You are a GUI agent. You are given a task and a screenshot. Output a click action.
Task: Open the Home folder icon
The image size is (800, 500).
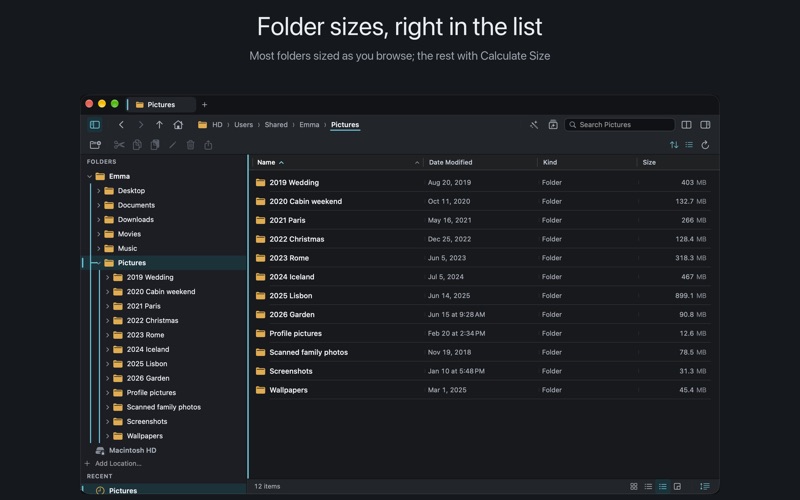pos(178,124)
